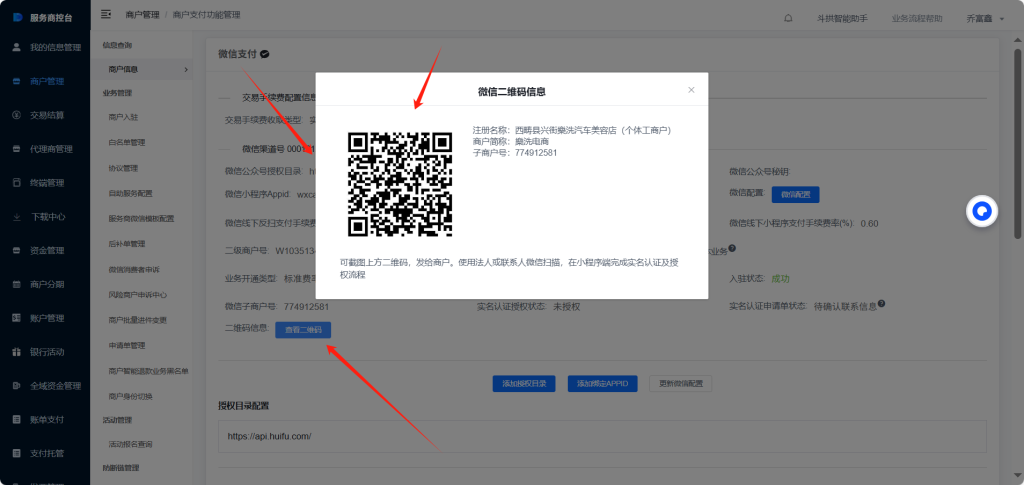Click the 0.60 fee rate value
Viewport: 1024px width, 485px height.
(x=869, y=223)
